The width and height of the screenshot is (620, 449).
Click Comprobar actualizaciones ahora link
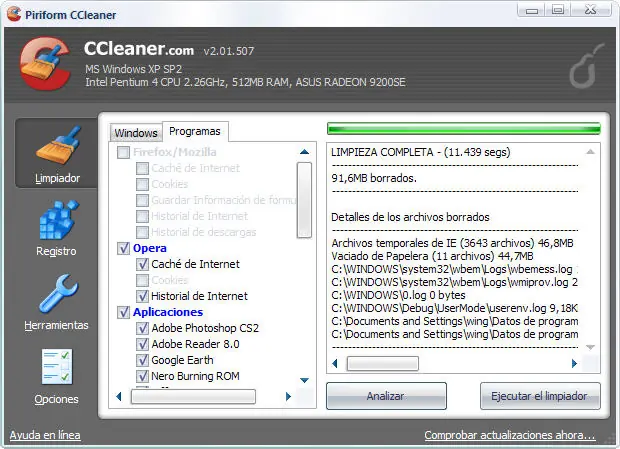click(x=510, y=435)
